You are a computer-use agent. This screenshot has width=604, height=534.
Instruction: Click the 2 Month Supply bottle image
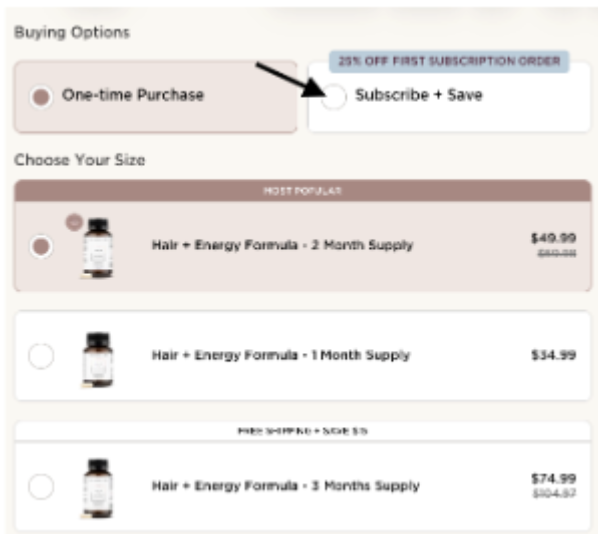pos(98,247)
